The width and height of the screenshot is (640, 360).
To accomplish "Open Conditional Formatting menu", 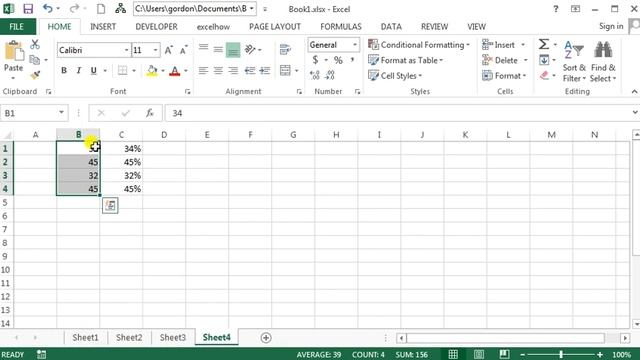I will click(419, 44).
